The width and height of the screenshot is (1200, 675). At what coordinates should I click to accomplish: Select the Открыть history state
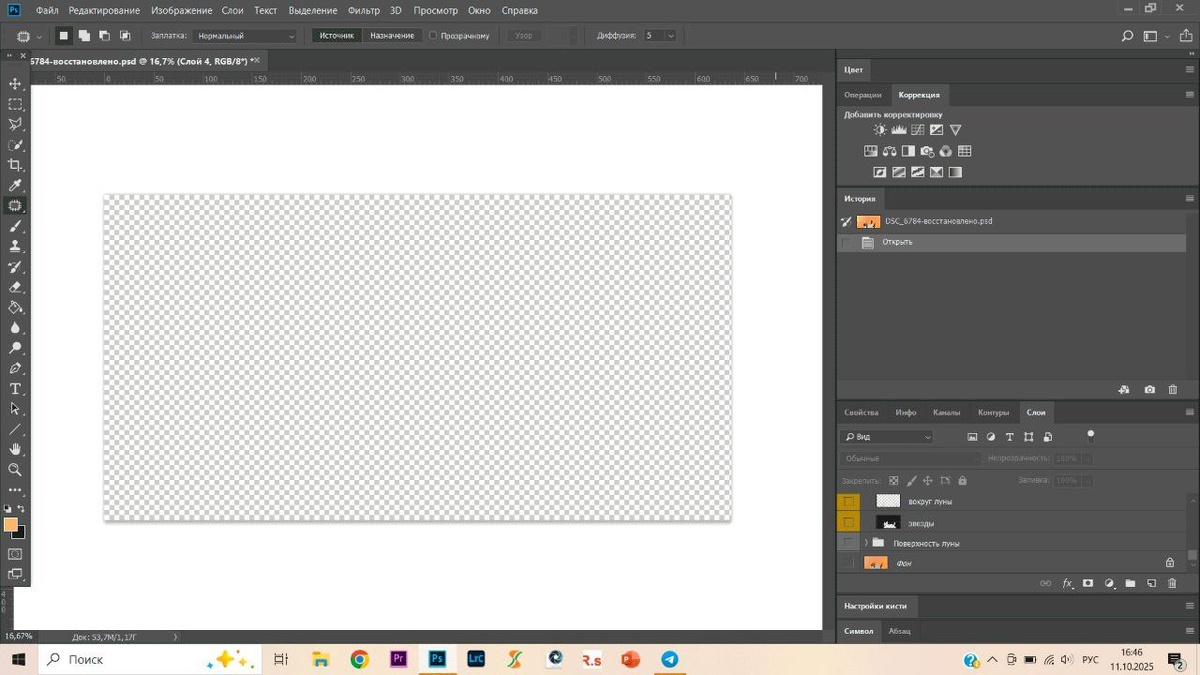tap(1011, 242)
